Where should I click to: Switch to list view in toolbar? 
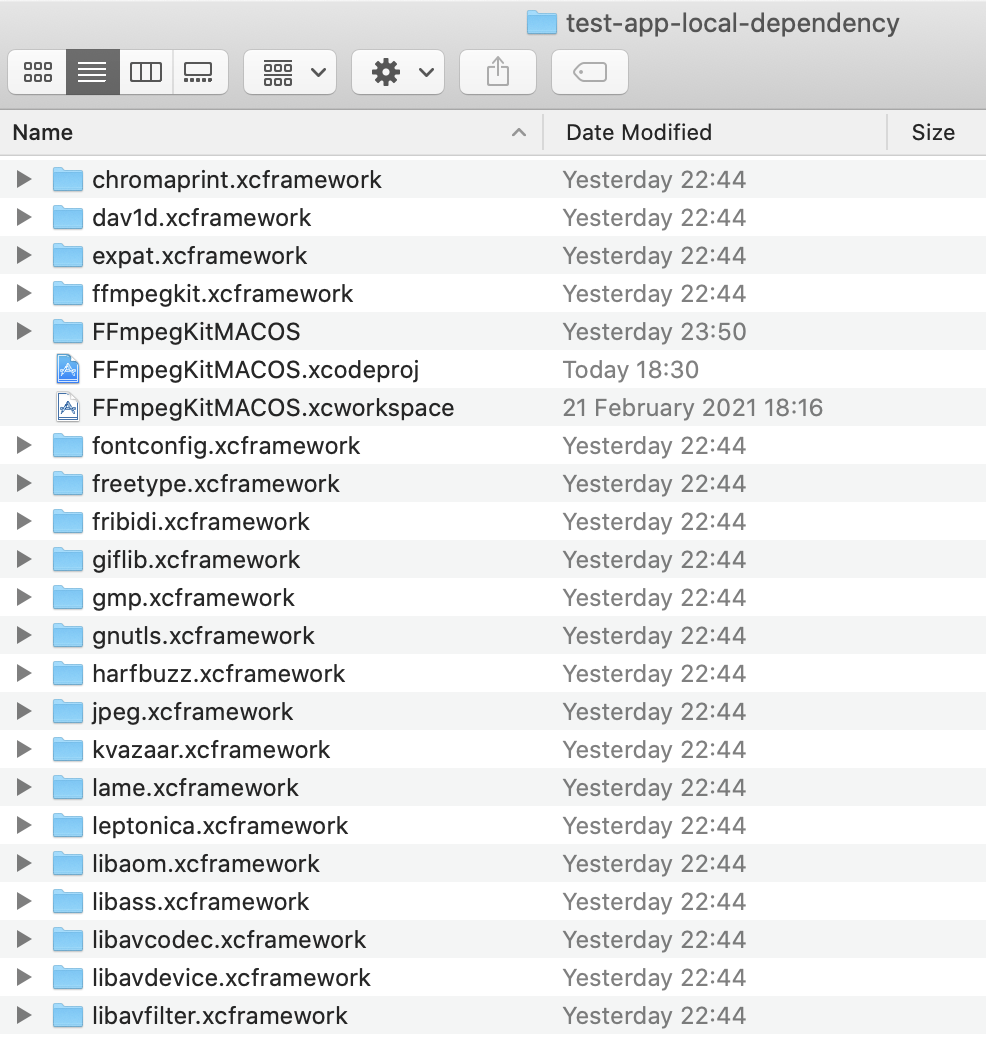92,72
